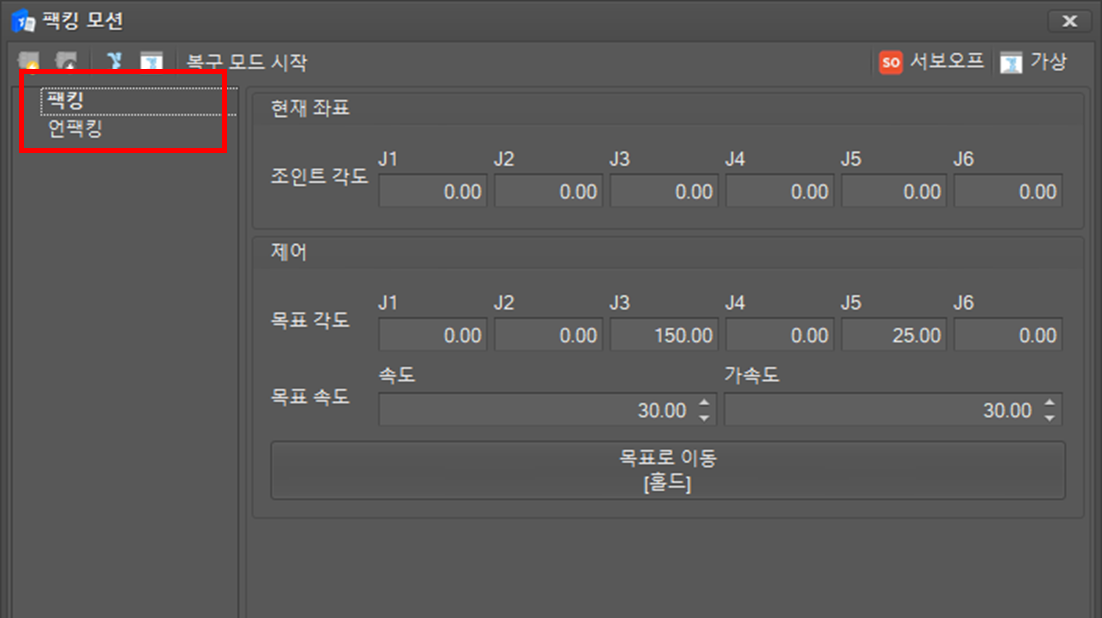
Task: Click the first grayed toolbar icon with yellow badge
Action: click(x=29, y=62)
